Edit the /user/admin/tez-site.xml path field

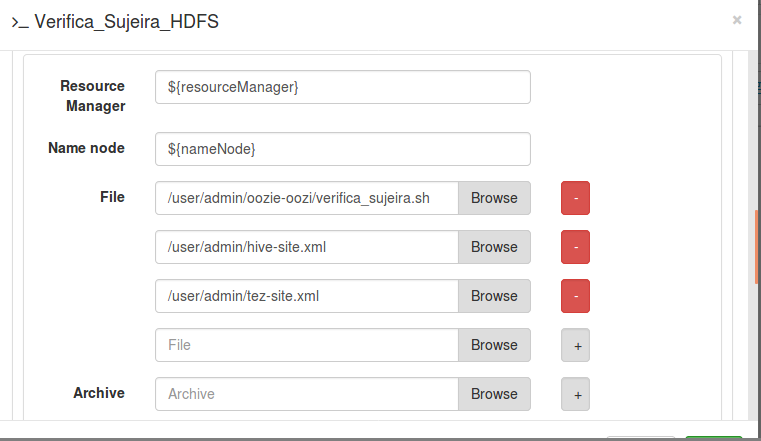[307, 296]
